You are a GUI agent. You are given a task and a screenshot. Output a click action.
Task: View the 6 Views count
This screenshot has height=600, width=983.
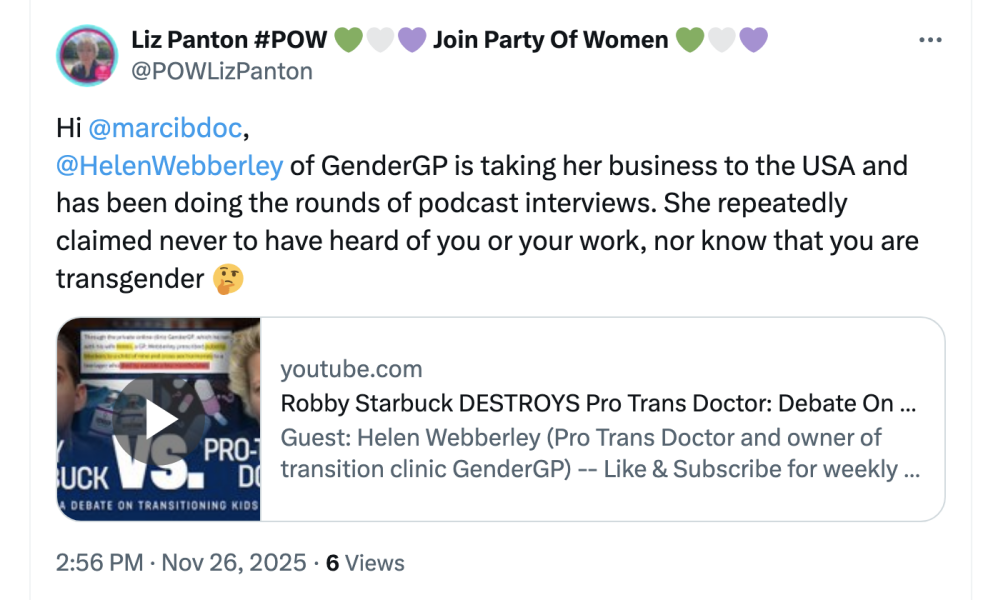[x=365, y=562]
